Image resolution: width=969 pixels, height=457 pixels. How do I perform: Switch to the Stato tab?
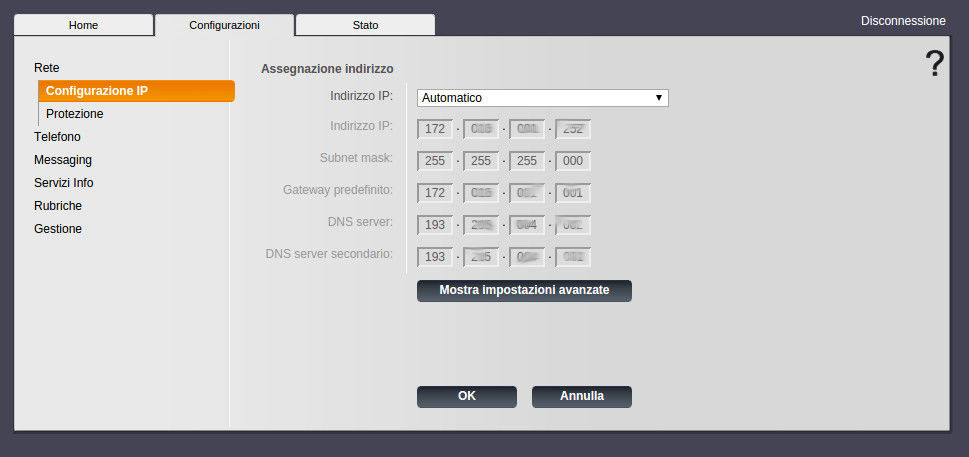coord(365,25)
